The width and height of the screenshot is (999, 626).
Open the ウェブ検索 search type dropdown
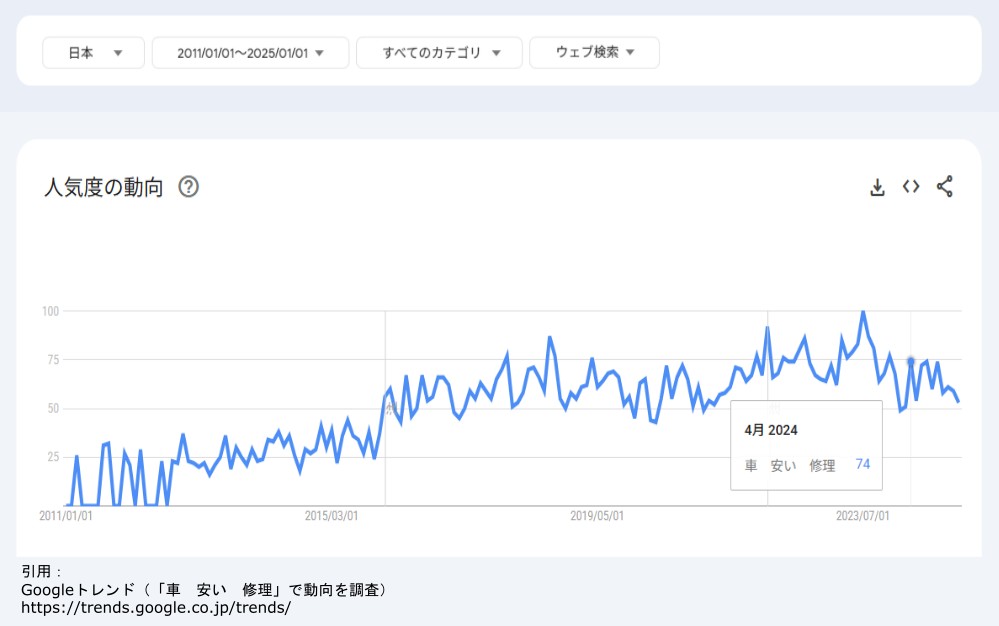[x=594, y=53]
